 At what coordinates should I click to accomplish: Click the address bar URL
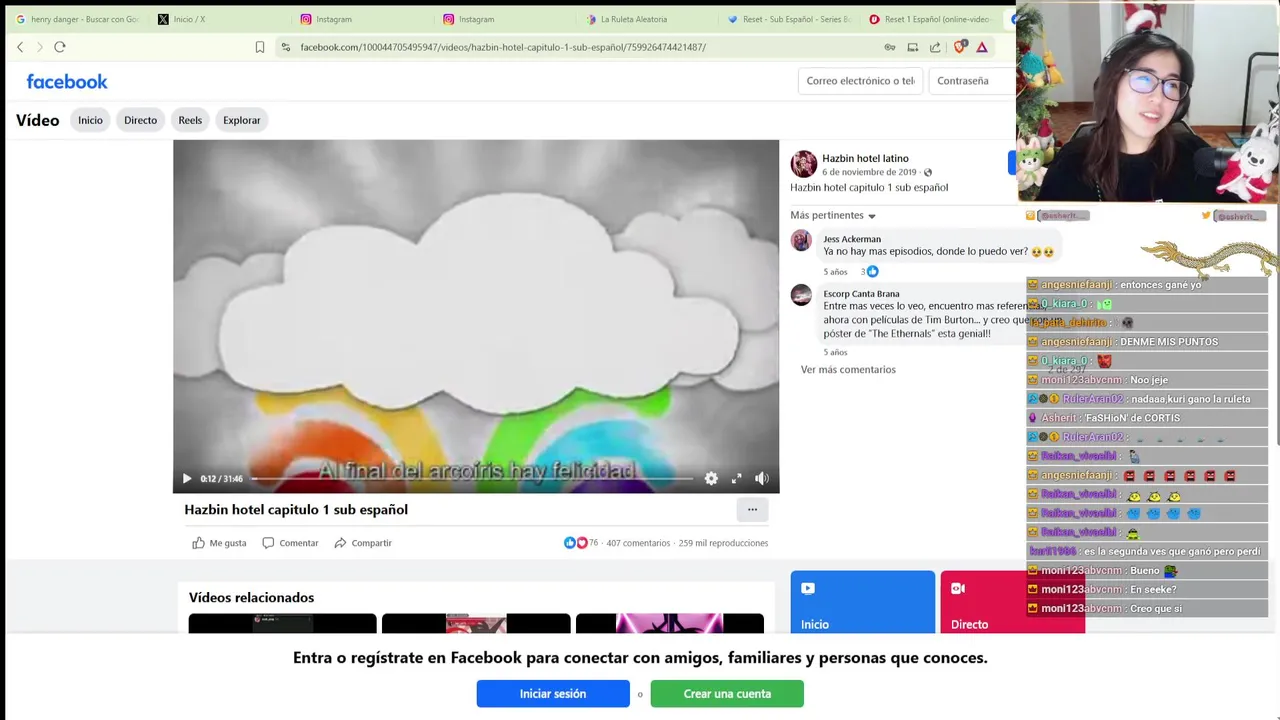click(503, 47)
